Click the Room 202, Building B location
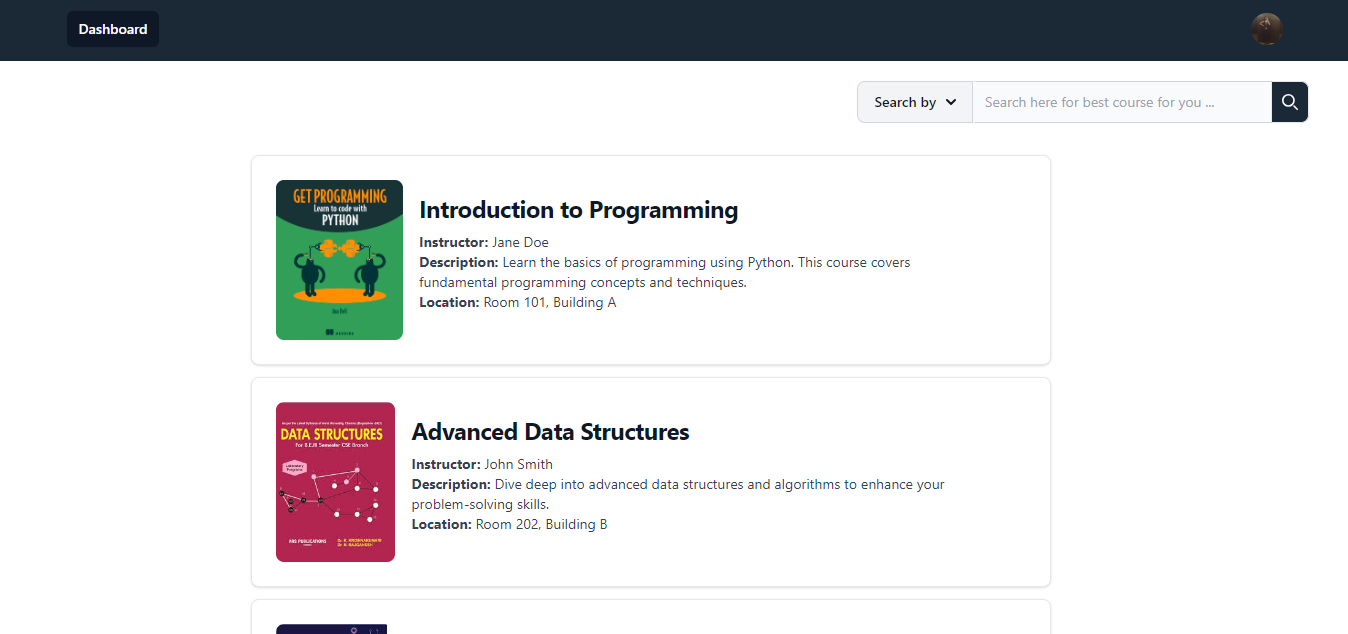1348x634 pixels. pos(541,524)
